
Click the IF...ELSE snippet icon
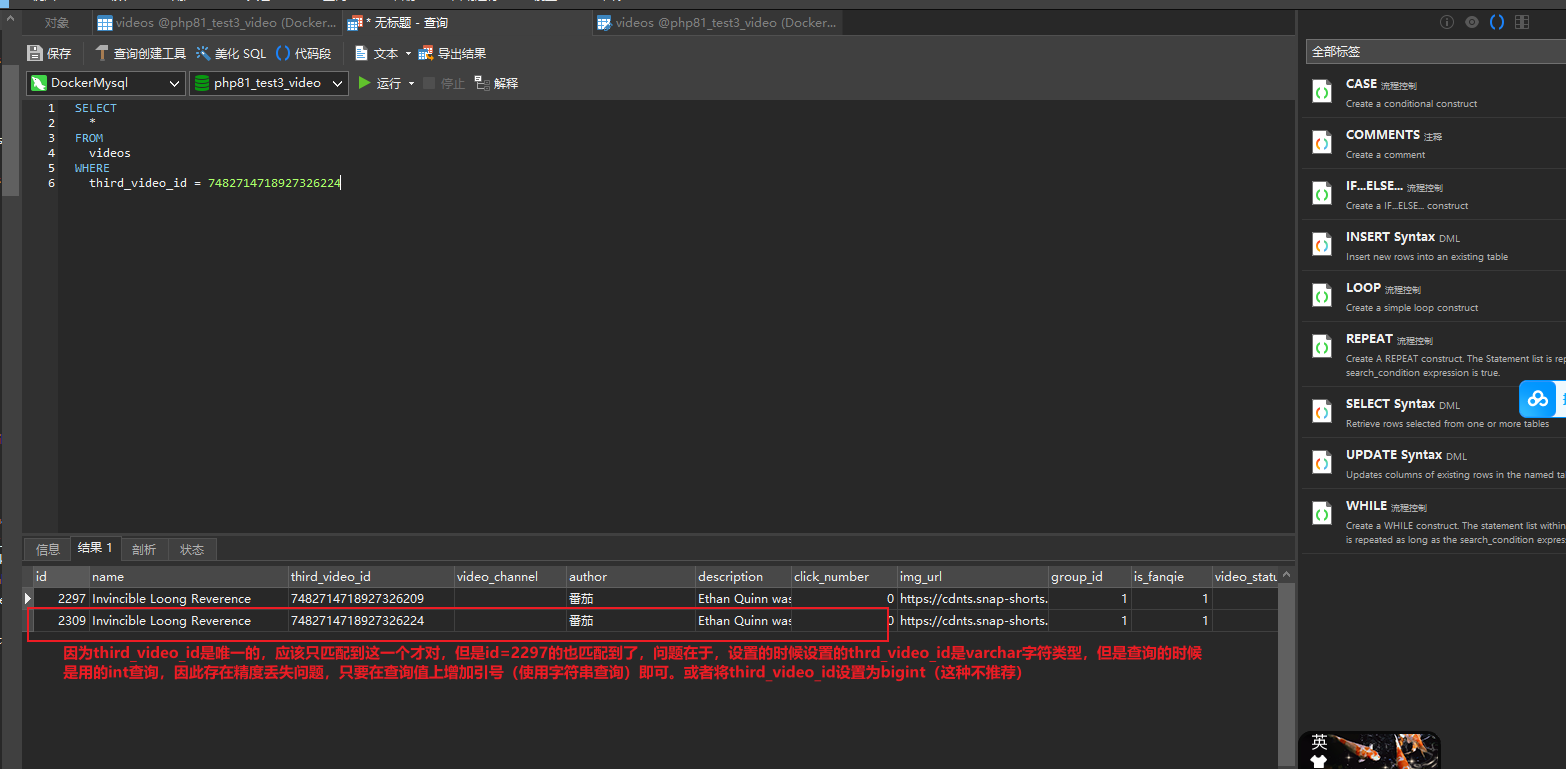[1322, 194]
